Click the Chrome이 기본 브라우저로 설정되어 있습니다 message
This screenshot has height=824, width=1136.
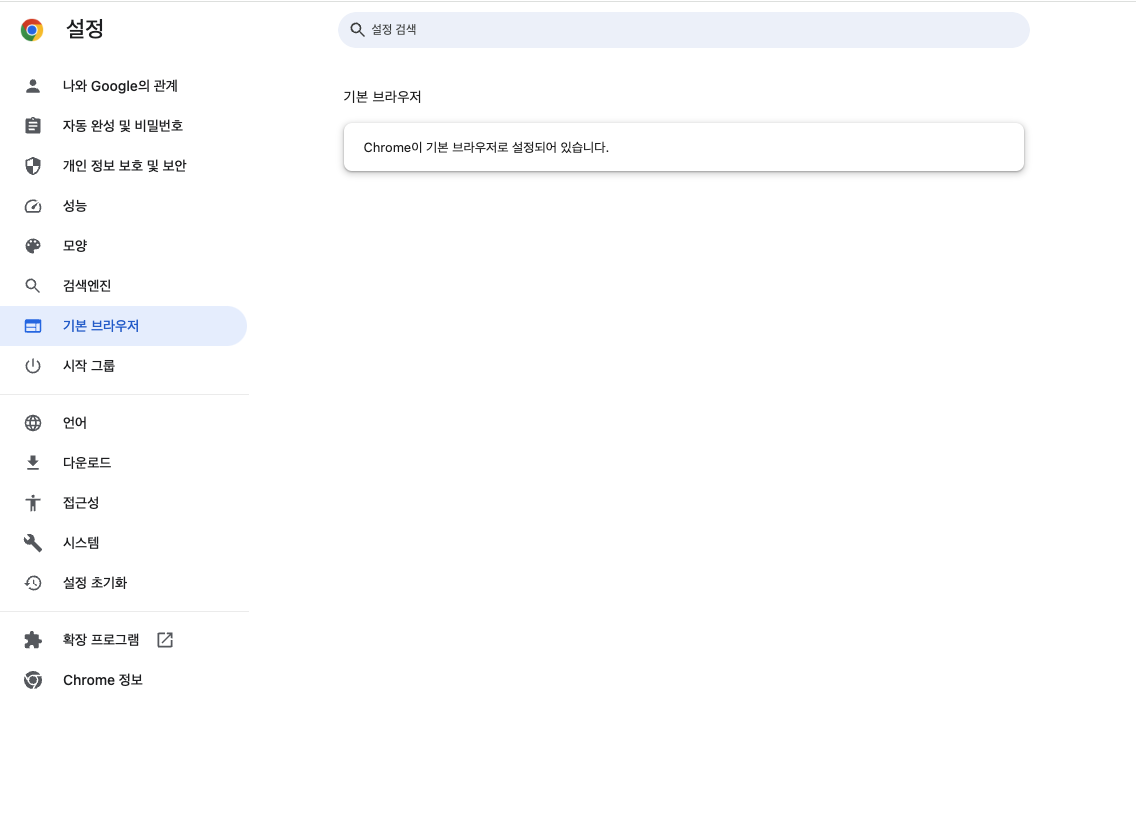tap(486, 147)
